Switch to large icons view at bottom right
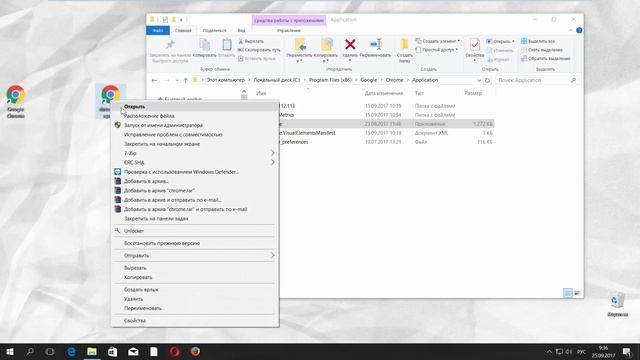 (577, 293)
